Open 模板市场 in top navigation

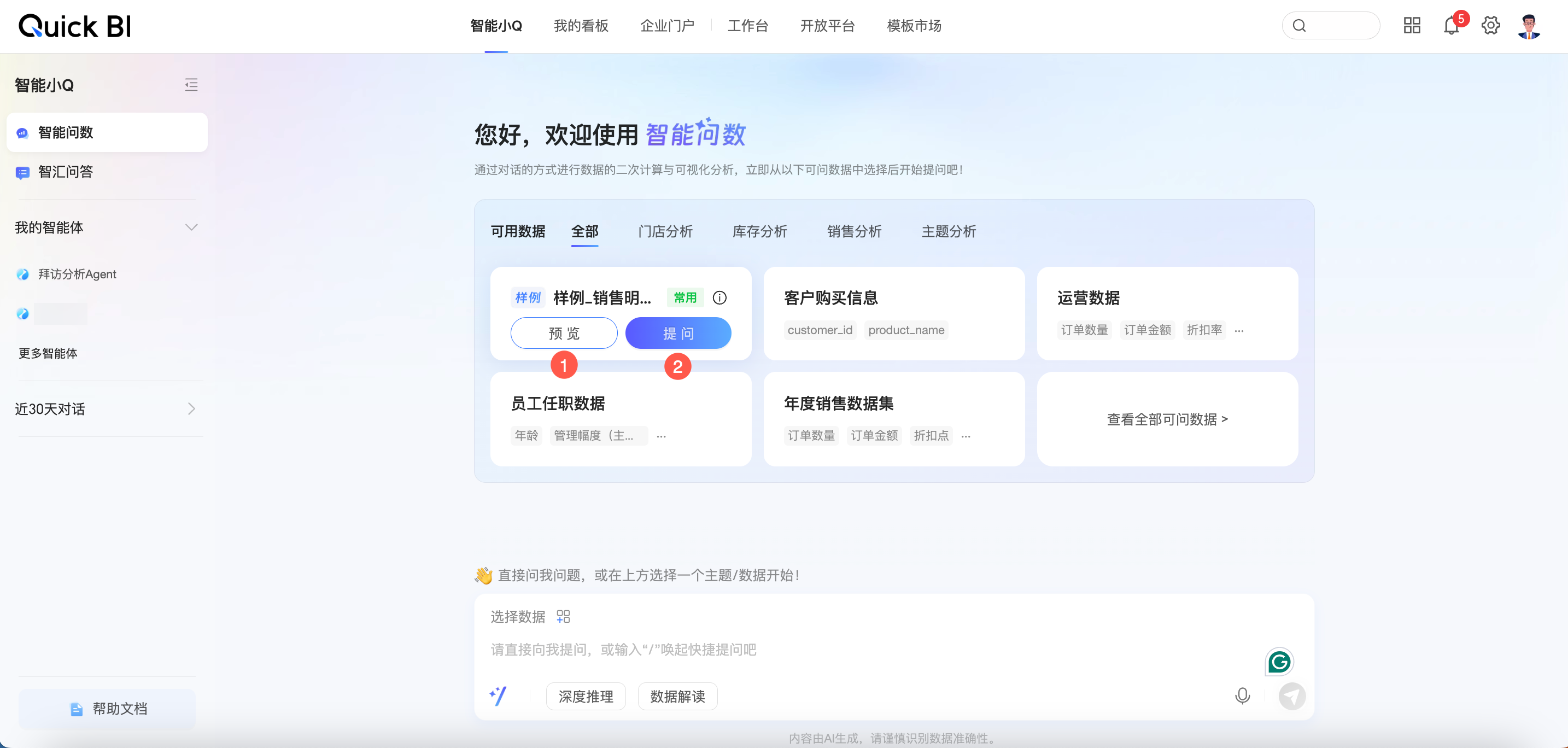[914, 26]
